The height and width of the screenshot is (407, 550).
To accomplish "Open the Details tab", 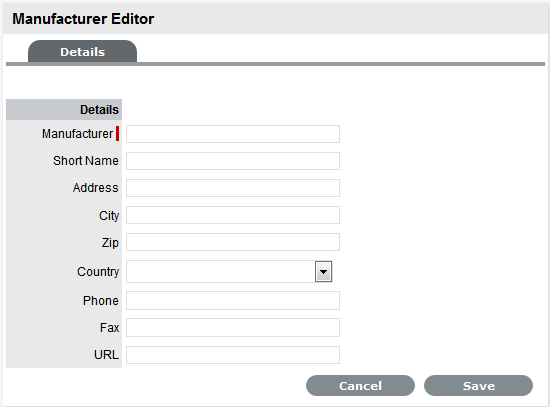I will (x=82, y=52).
